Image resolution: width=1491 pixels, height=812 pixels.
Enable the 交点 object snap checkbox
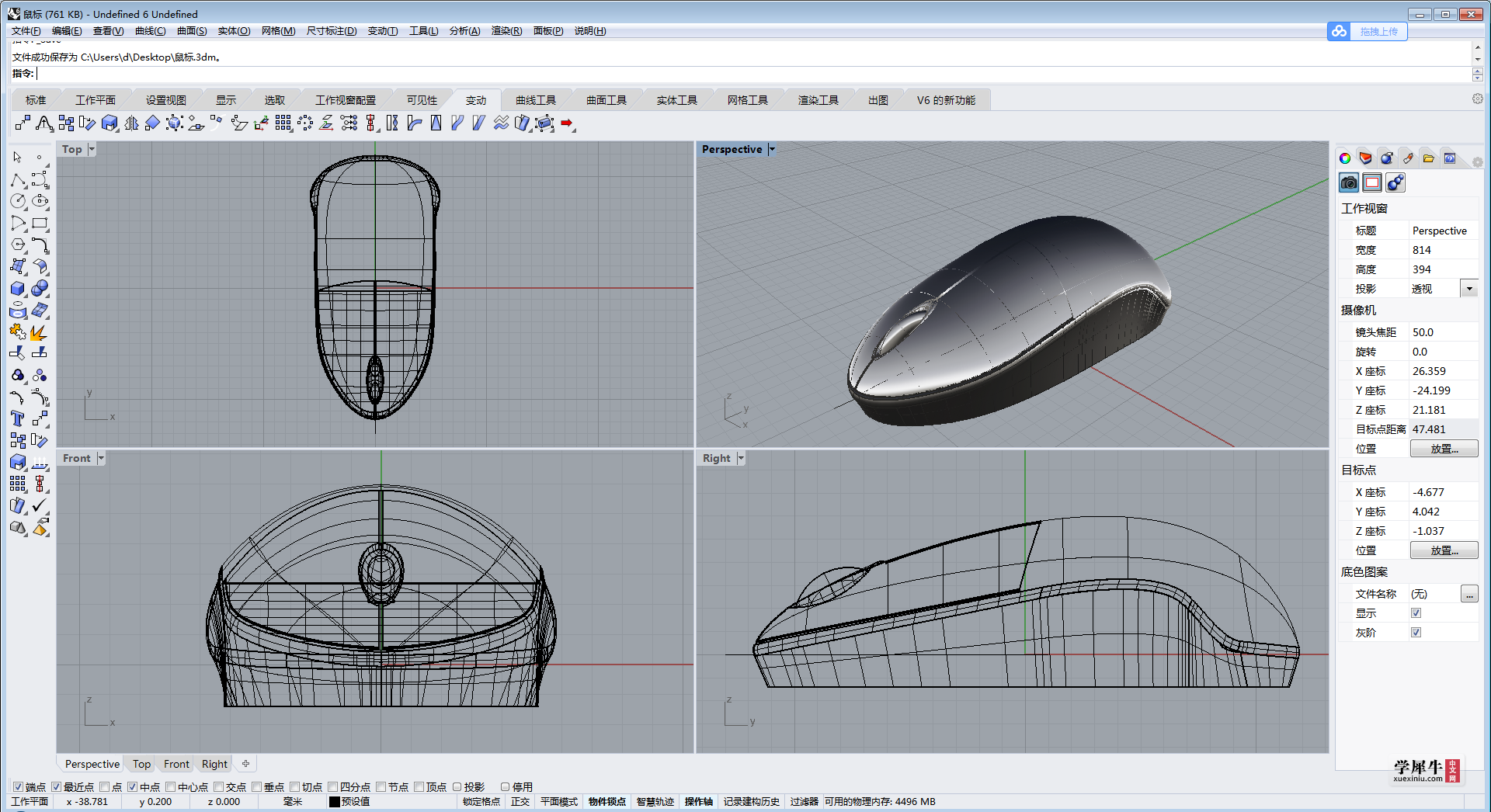[x=218, y=786]
